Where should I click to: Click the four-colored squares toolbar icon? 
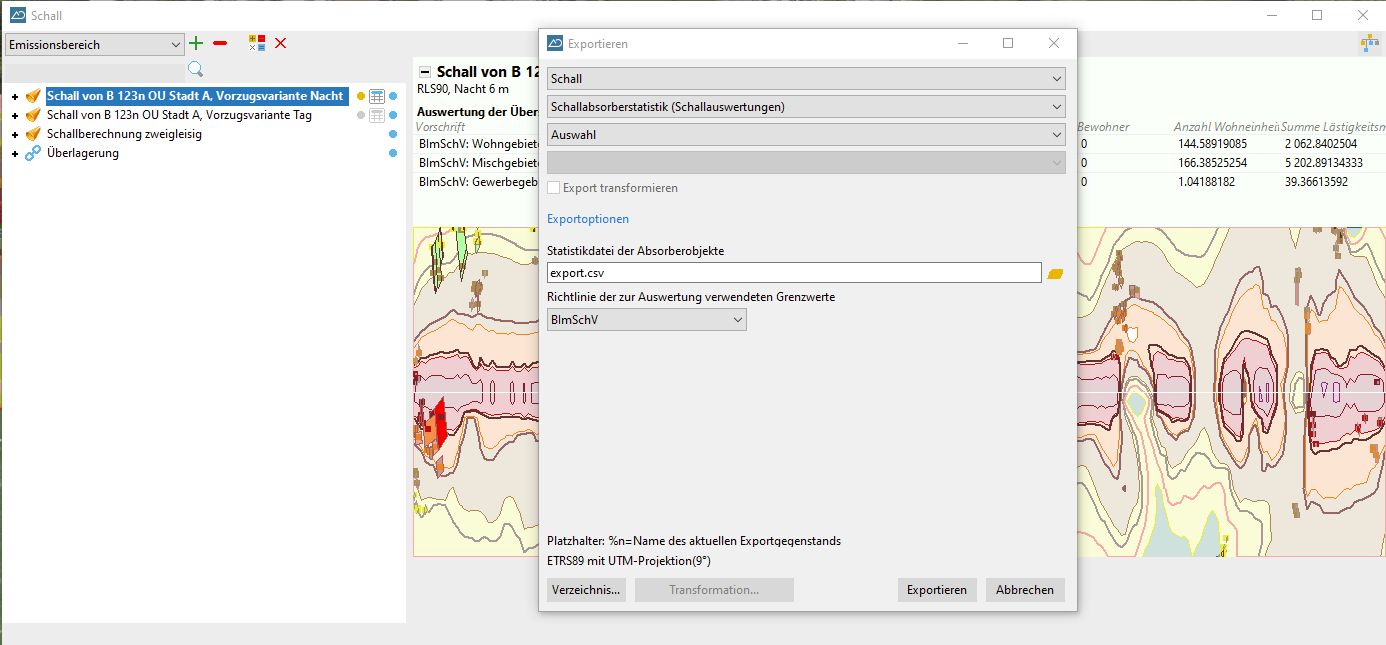tap(257, 43)
